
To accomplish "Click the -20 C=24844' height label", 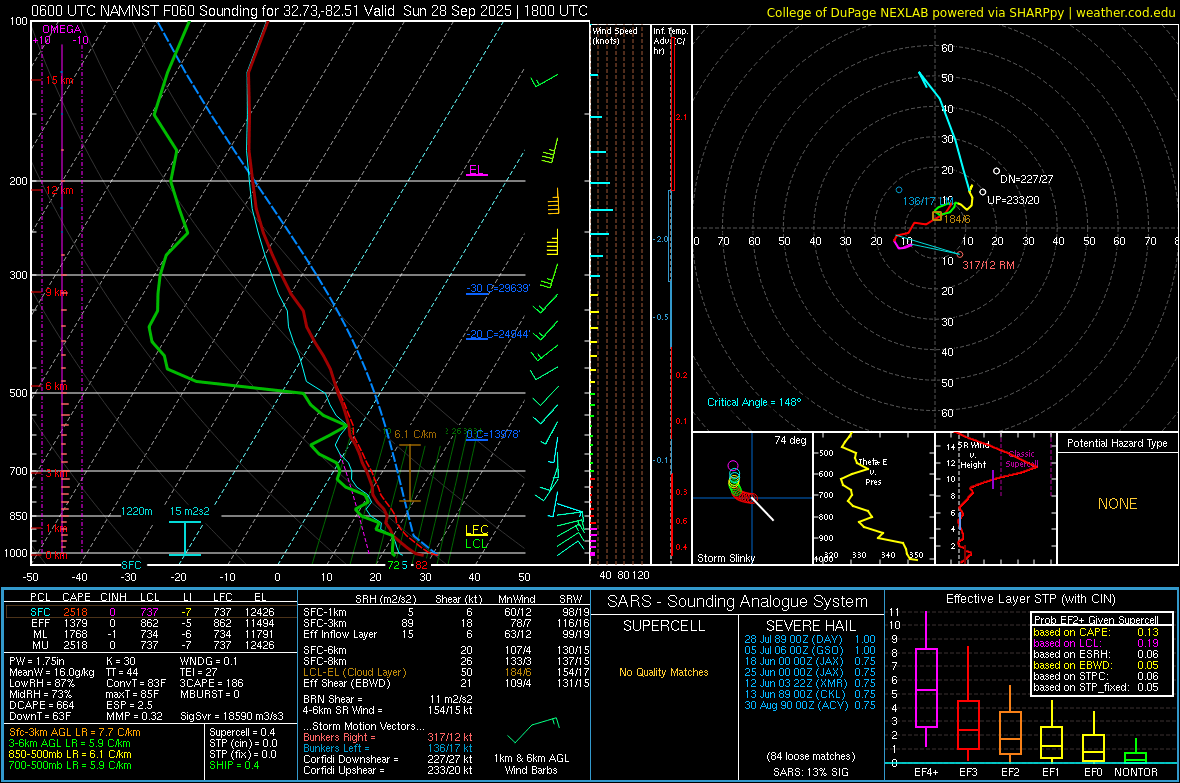I will [x=498, y=334].
